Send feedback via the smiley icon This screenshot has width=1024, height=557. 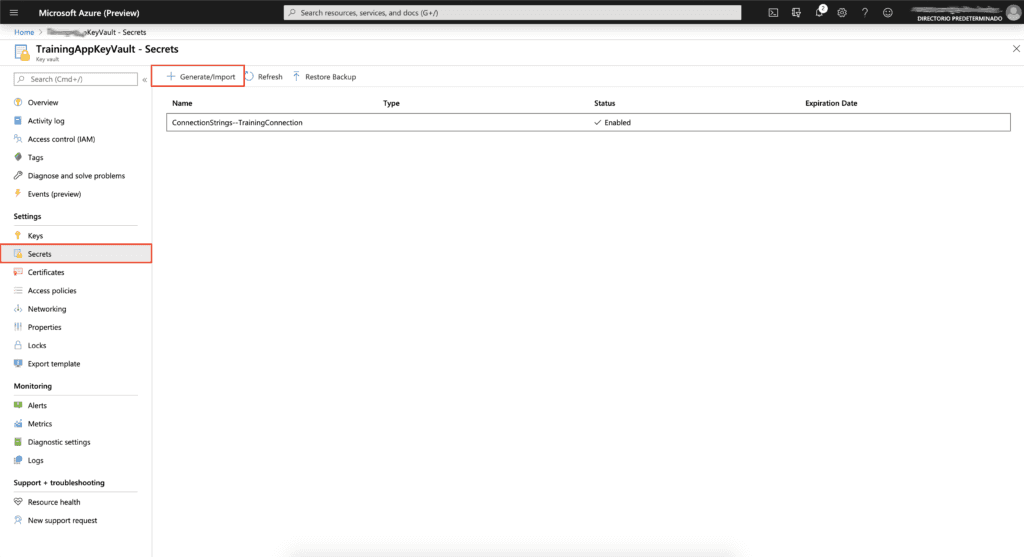[x=888, y=12]
